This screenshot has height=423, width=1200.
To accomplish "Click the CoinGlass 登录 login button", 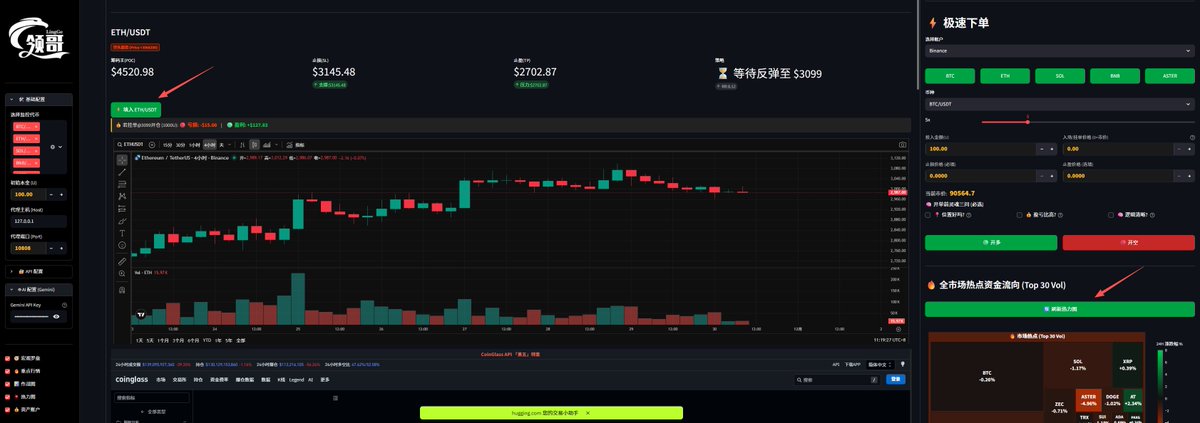I will pos(897,380).
